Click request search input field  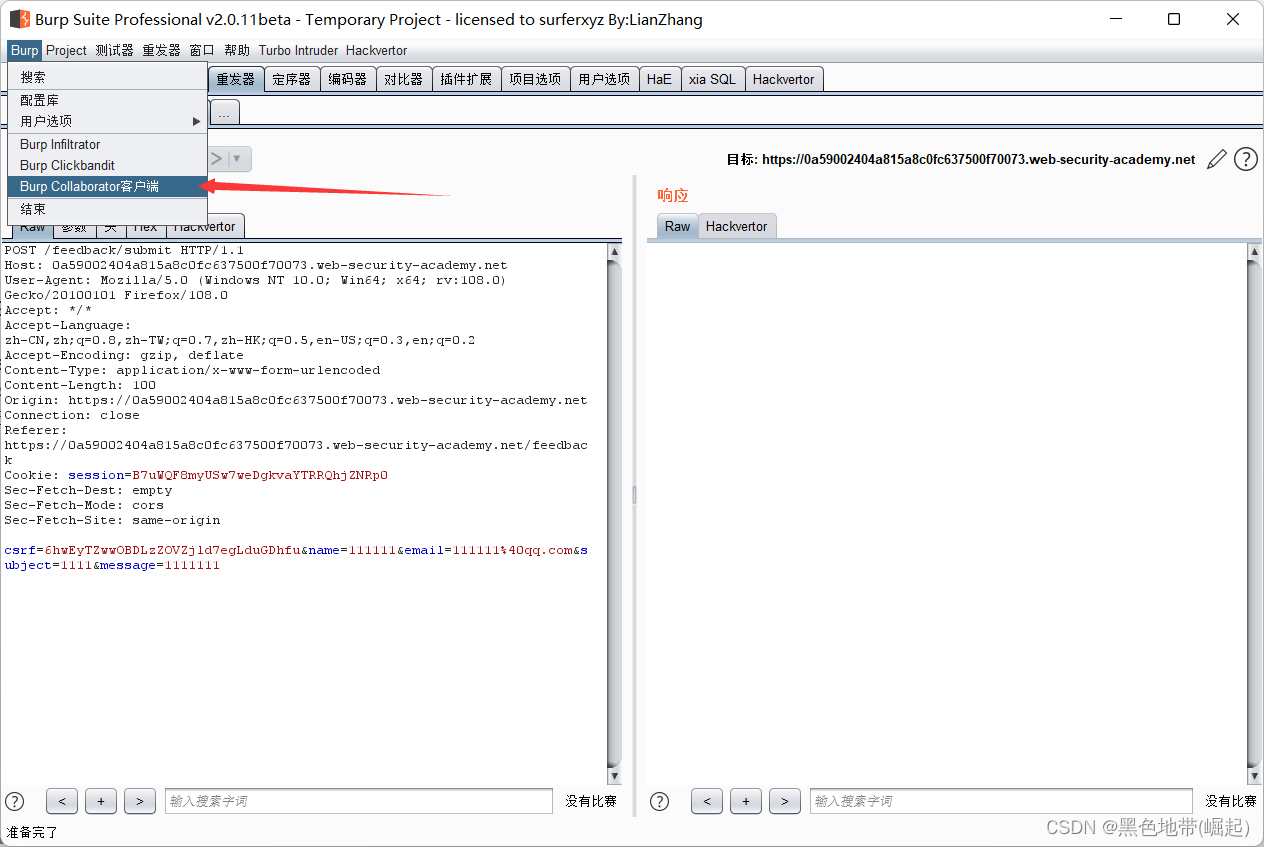coord(358,801)
